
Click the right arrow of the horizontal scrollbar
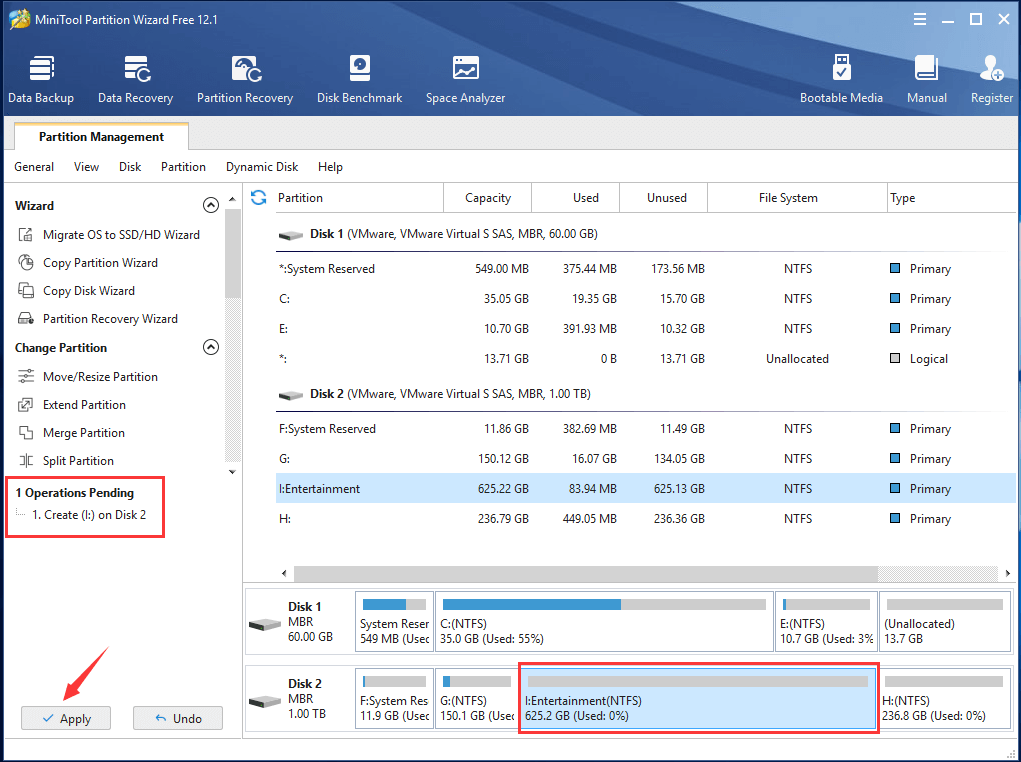1007,573
